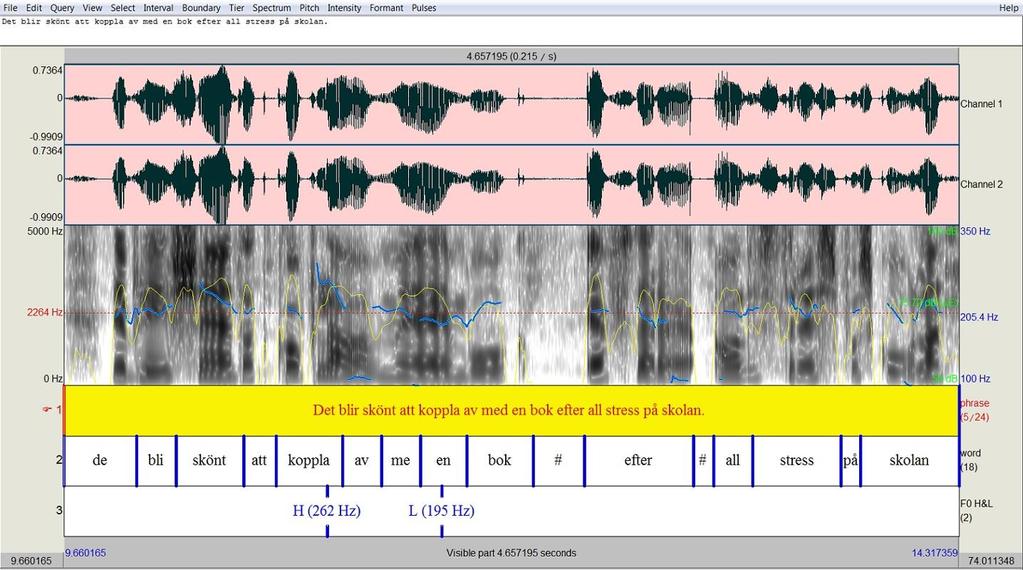The height and width of the screenshot is (570, 1023).
Task: Select the word interval "skolan"
Action: (x=909, y=460)
